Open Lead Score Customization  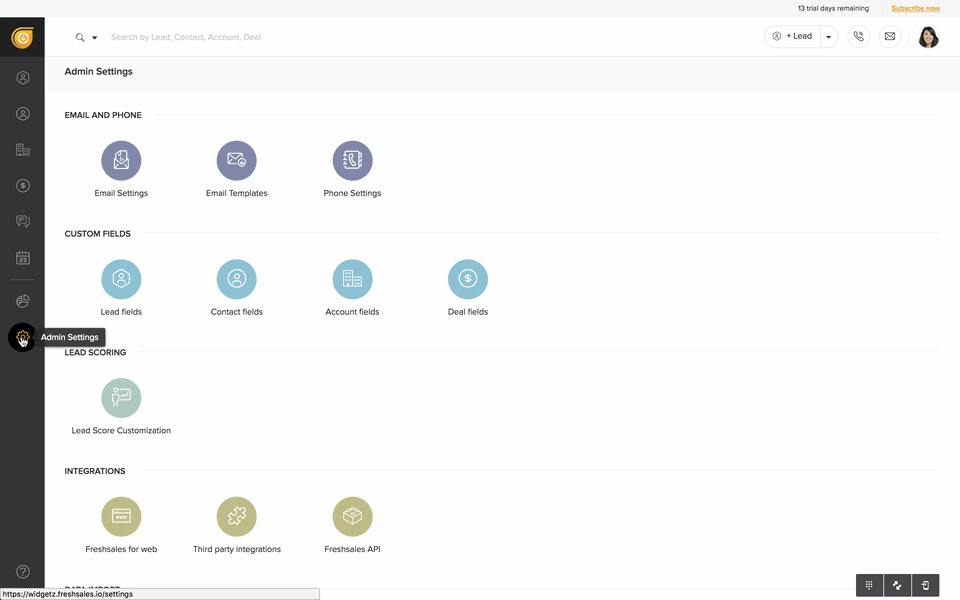pyautogui.click(x=121, y=398)
